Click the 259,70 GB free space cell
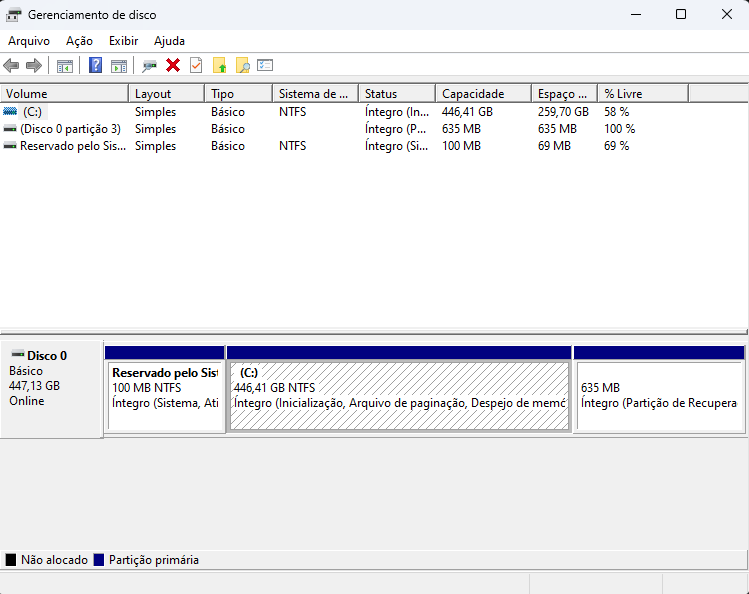Viewport: 749px width, 594px height. (x=563, y=112)
